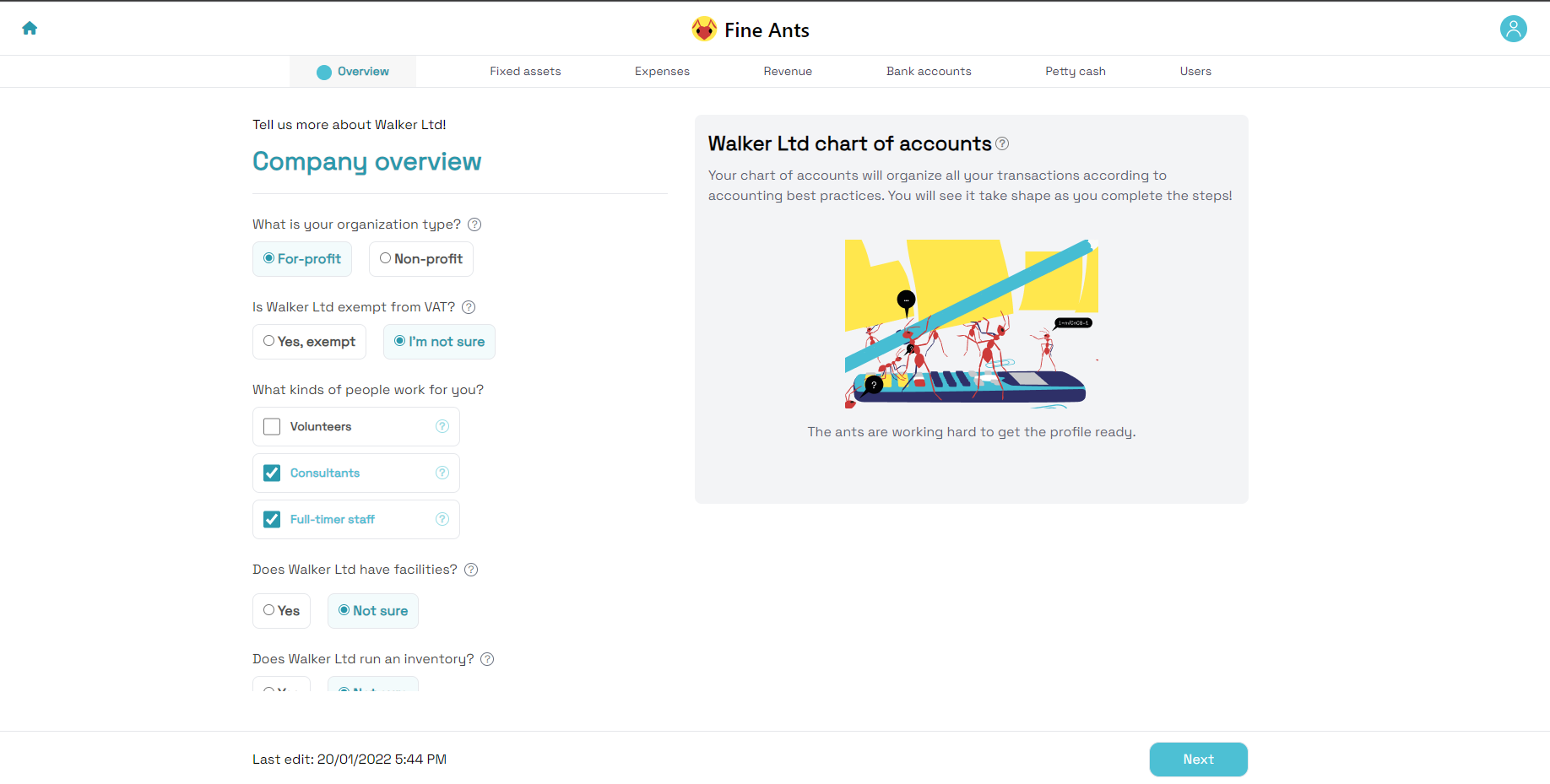This screenshot has width=1550, height=784.
Task: Open help icon beside organization type question
Action: point(474,224)
